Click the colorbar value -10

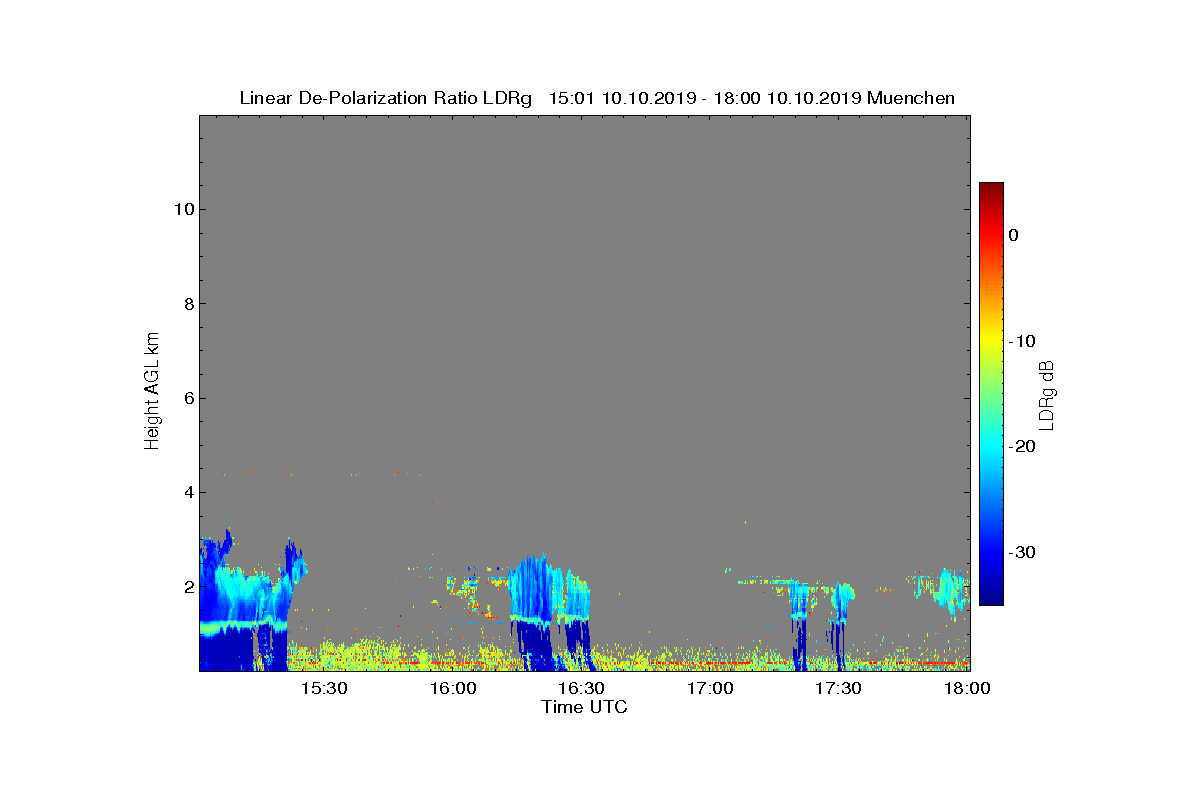[1021, 341]
